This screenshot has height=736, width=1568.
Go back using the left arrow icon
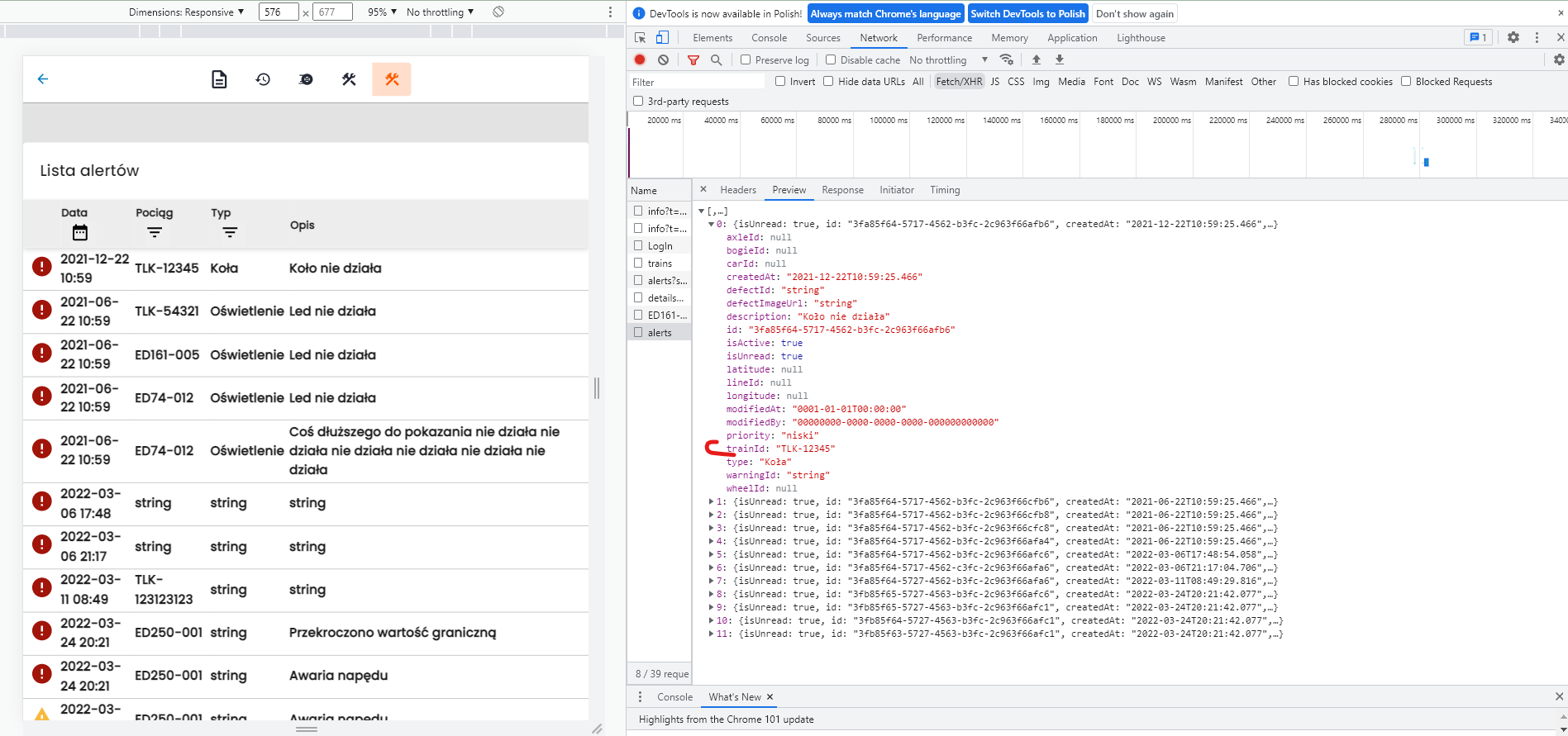tap(43, 79)
